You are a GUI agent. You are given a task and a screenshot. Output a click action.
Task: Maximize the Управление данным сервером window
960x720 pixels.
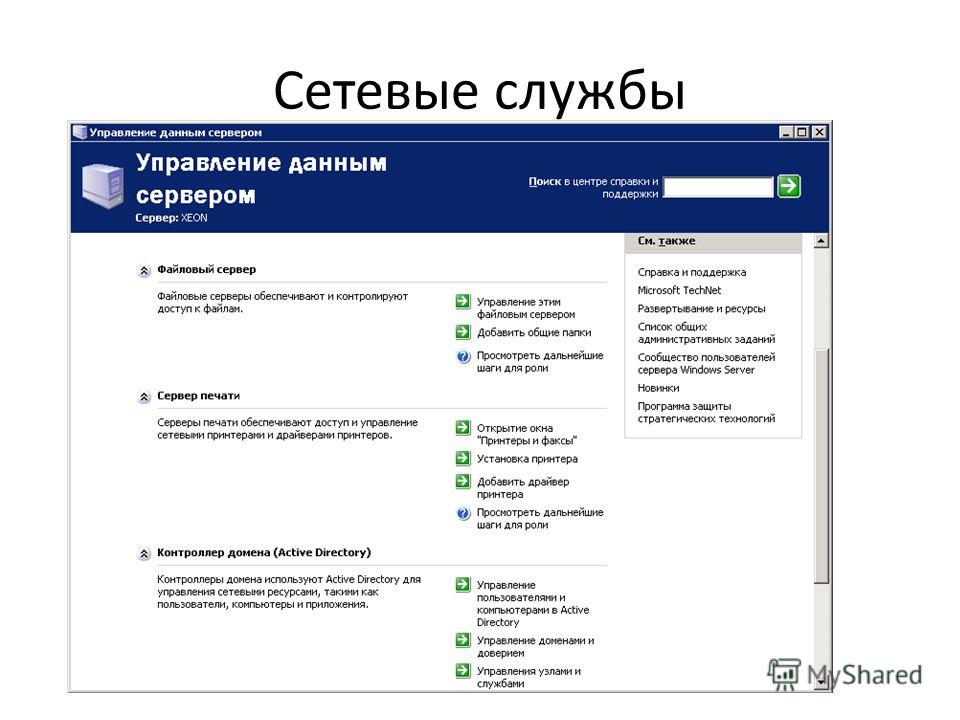tap(801, 132)
